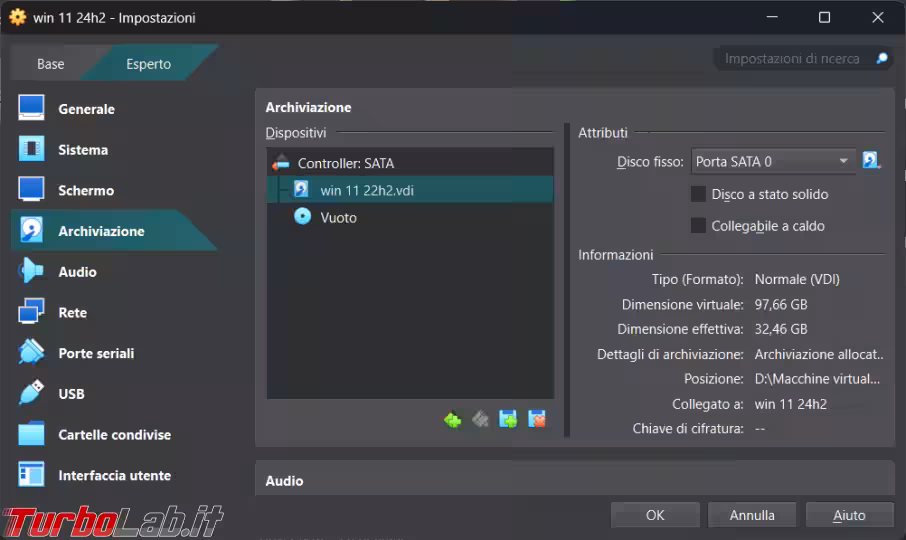Select the Vuoto optical drive entry
906x540 pixels.
click(x=410, y=217)
